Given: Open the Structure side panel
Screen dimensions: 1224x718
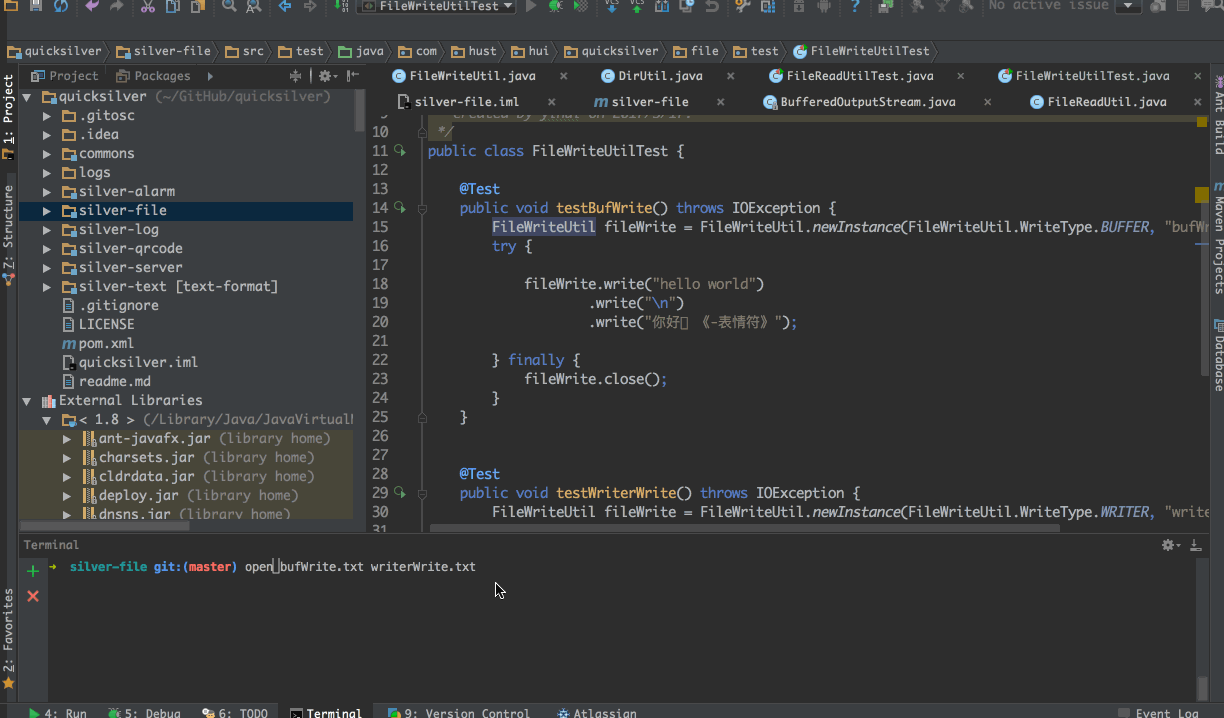Looking at the screenshot, I should (8, 236).
